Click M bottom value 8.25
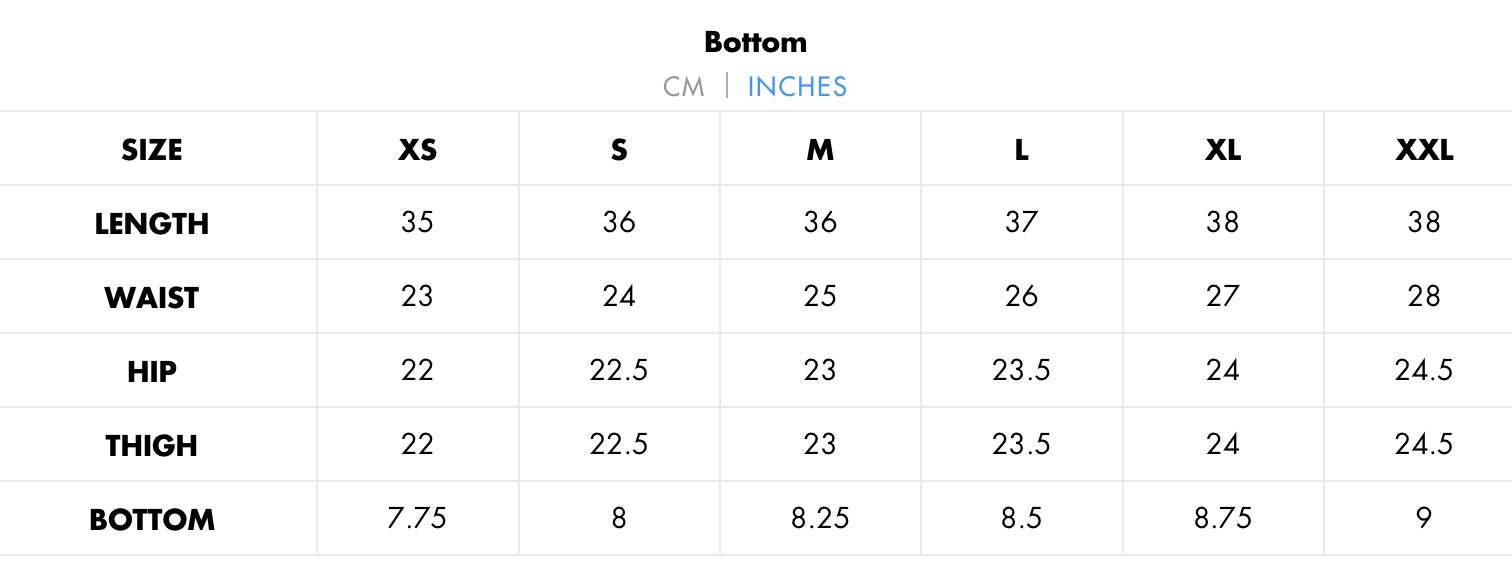This screenshot has width=1512, height=577. [820, 518]
